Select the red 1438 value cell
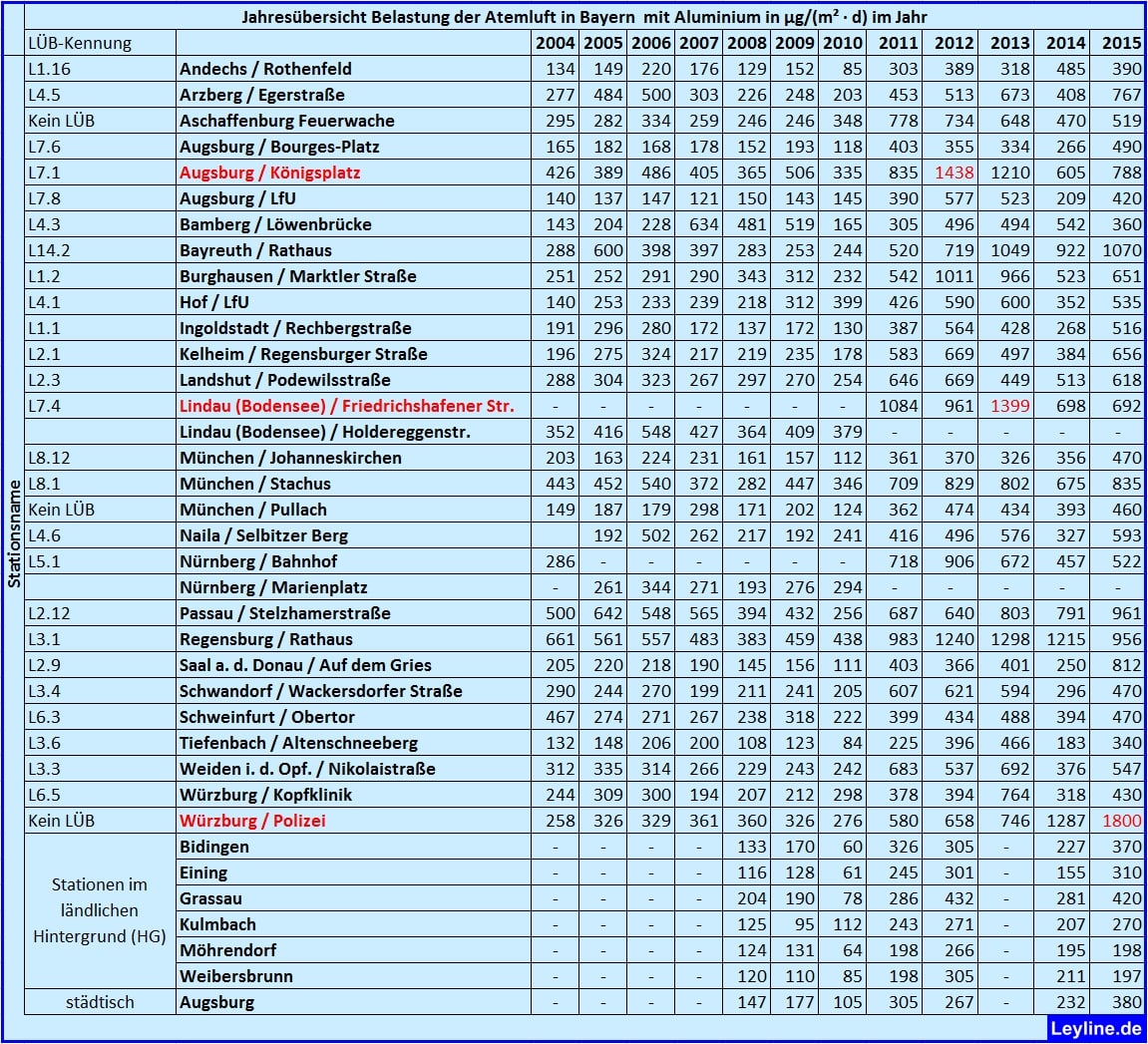Screen dimensions: 1148x1044 coord(954,173)
